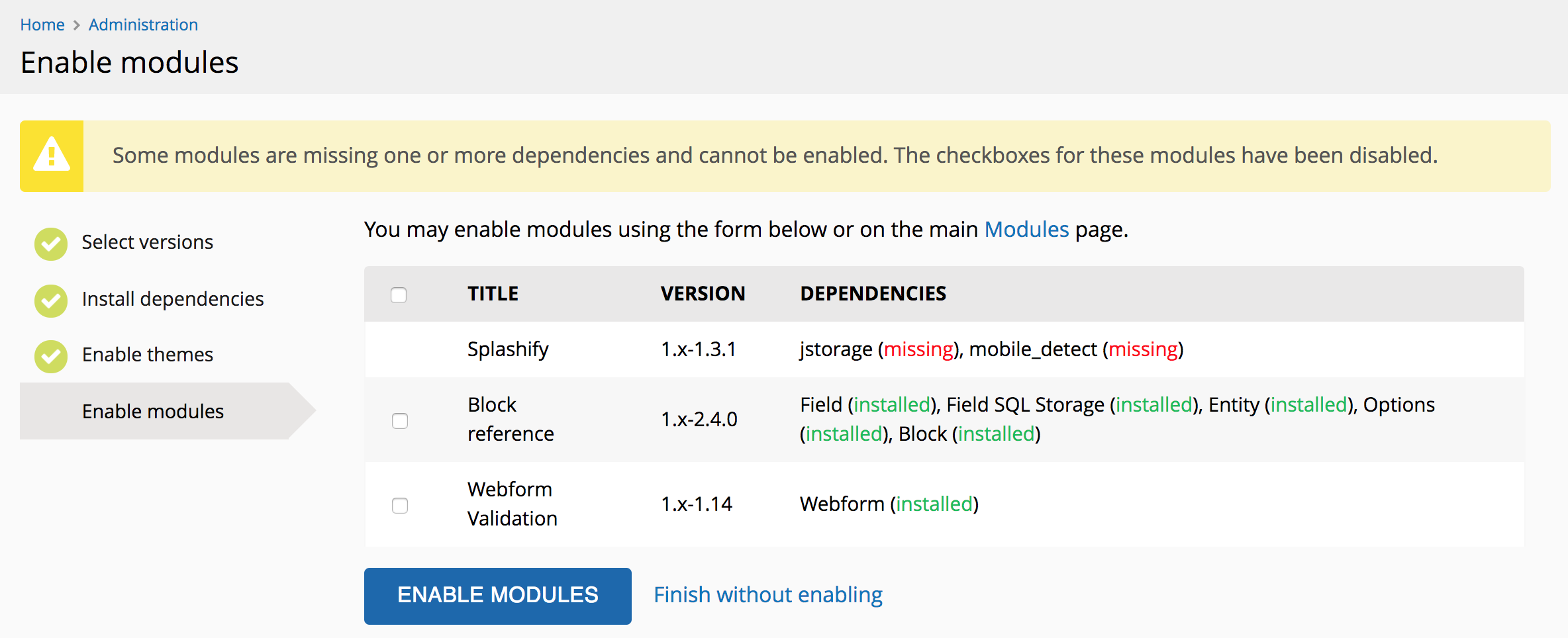Click the Title column header
1568x638 pixels.
click(x=493, y=293)
